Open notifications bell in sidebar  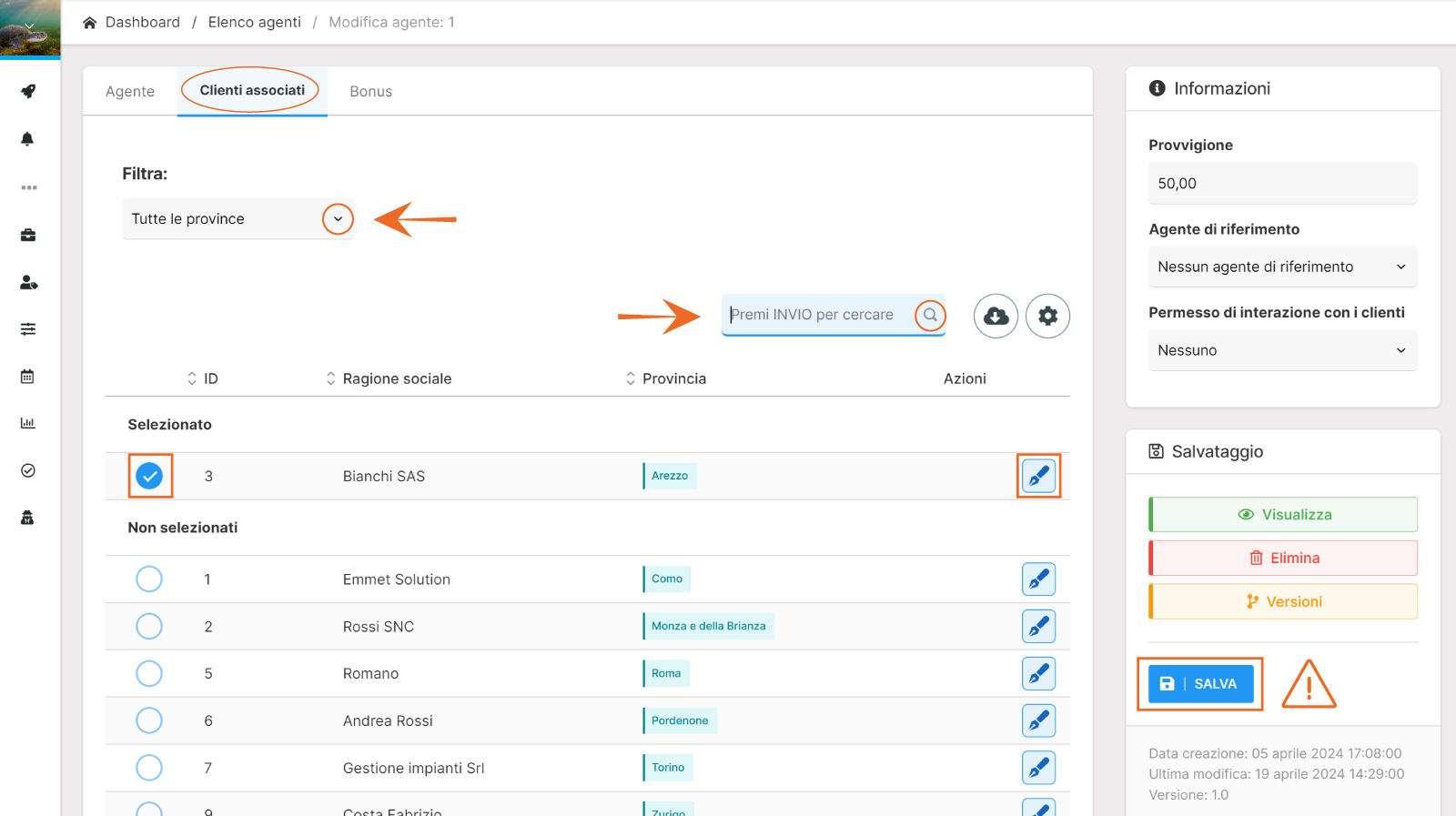(x=27, y=139)
